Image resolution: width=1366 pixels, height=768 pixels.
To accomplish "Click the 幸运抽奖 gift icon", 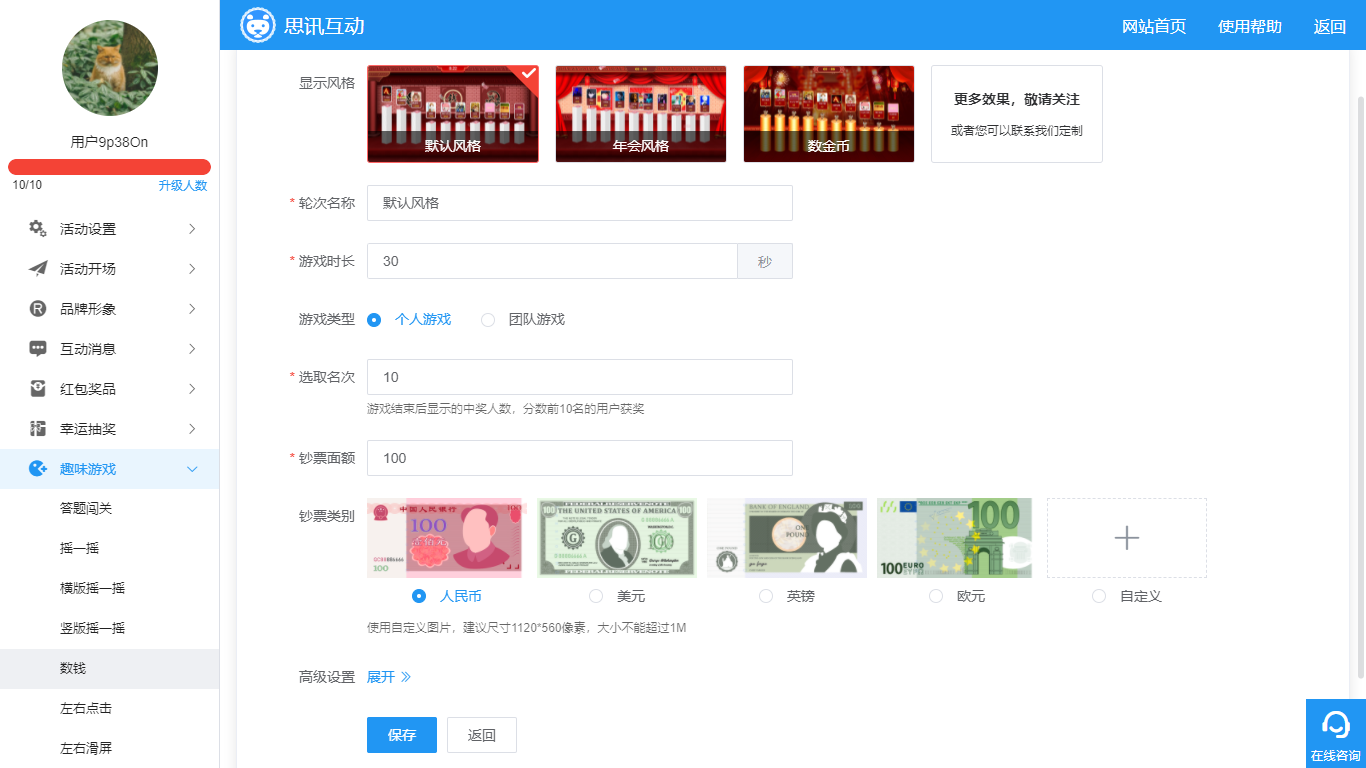I will point(38,429).
